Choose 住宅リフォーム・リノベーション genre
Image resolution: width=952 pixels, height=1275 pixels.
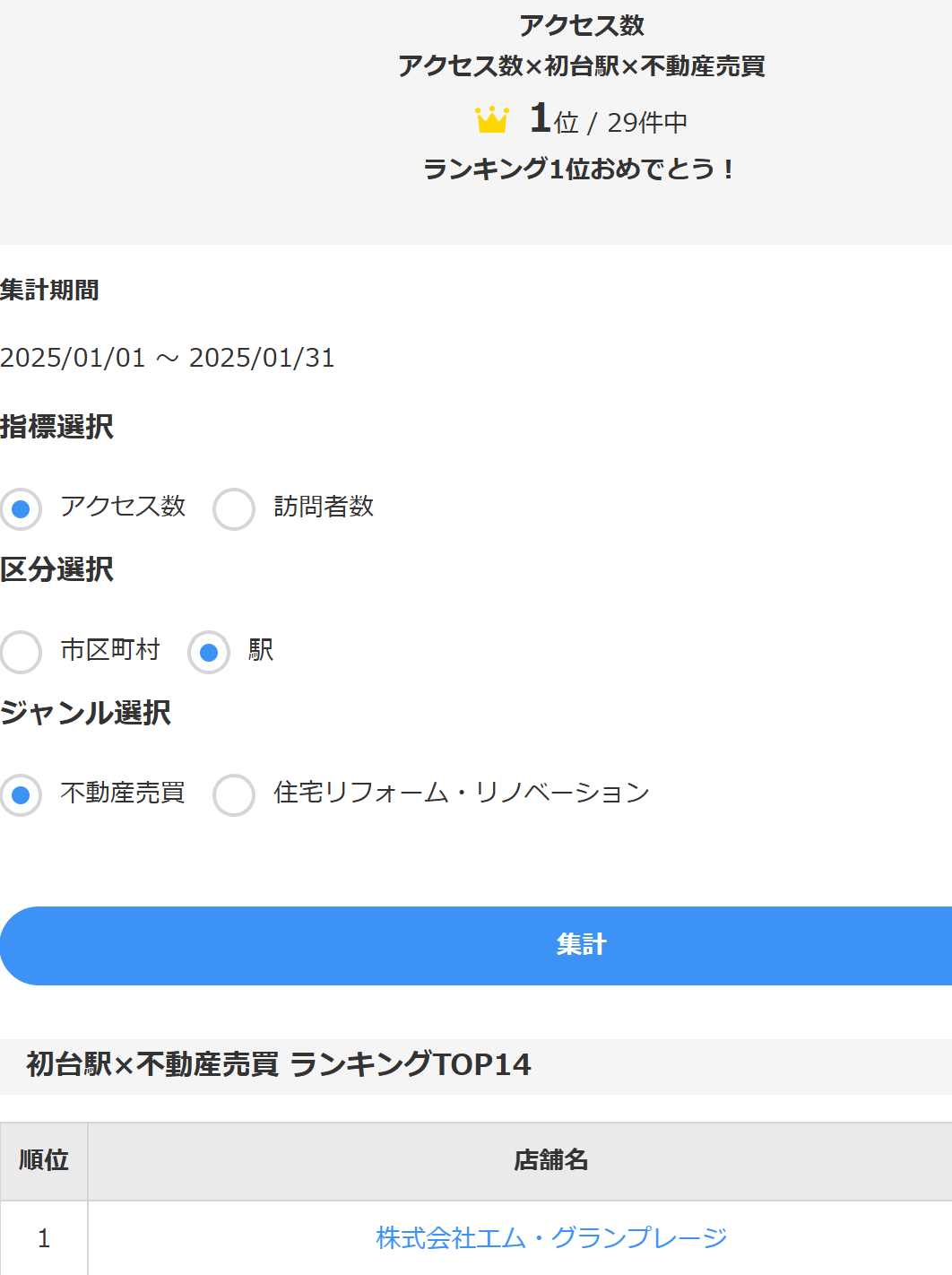234,794
